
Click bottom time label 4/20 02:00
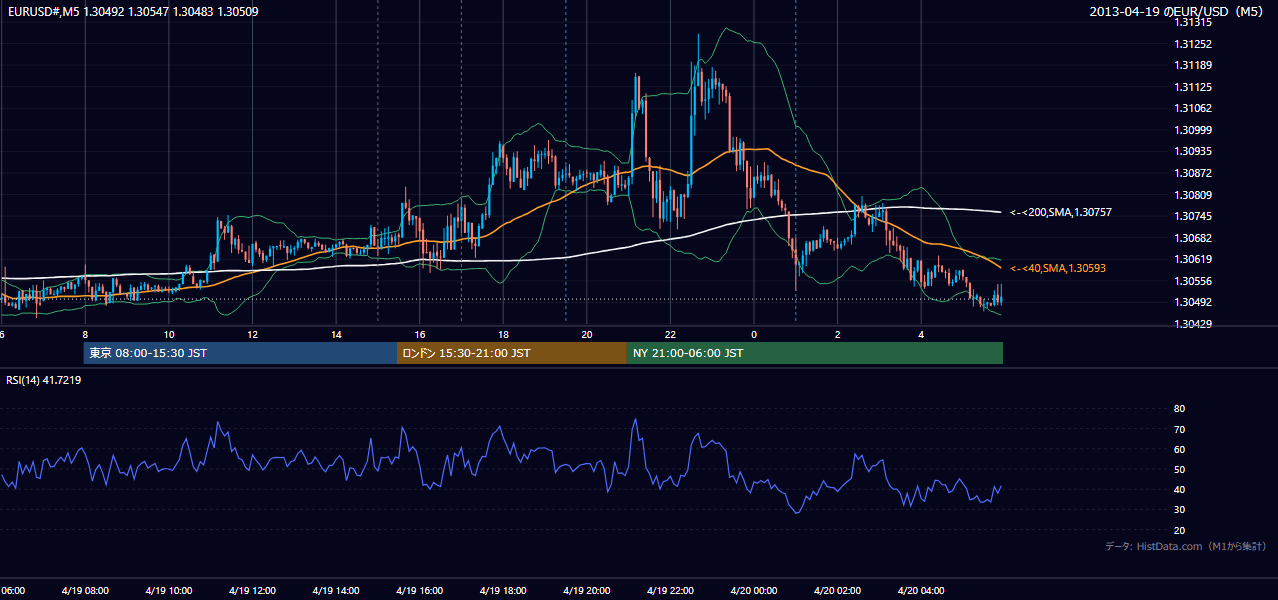838,591
